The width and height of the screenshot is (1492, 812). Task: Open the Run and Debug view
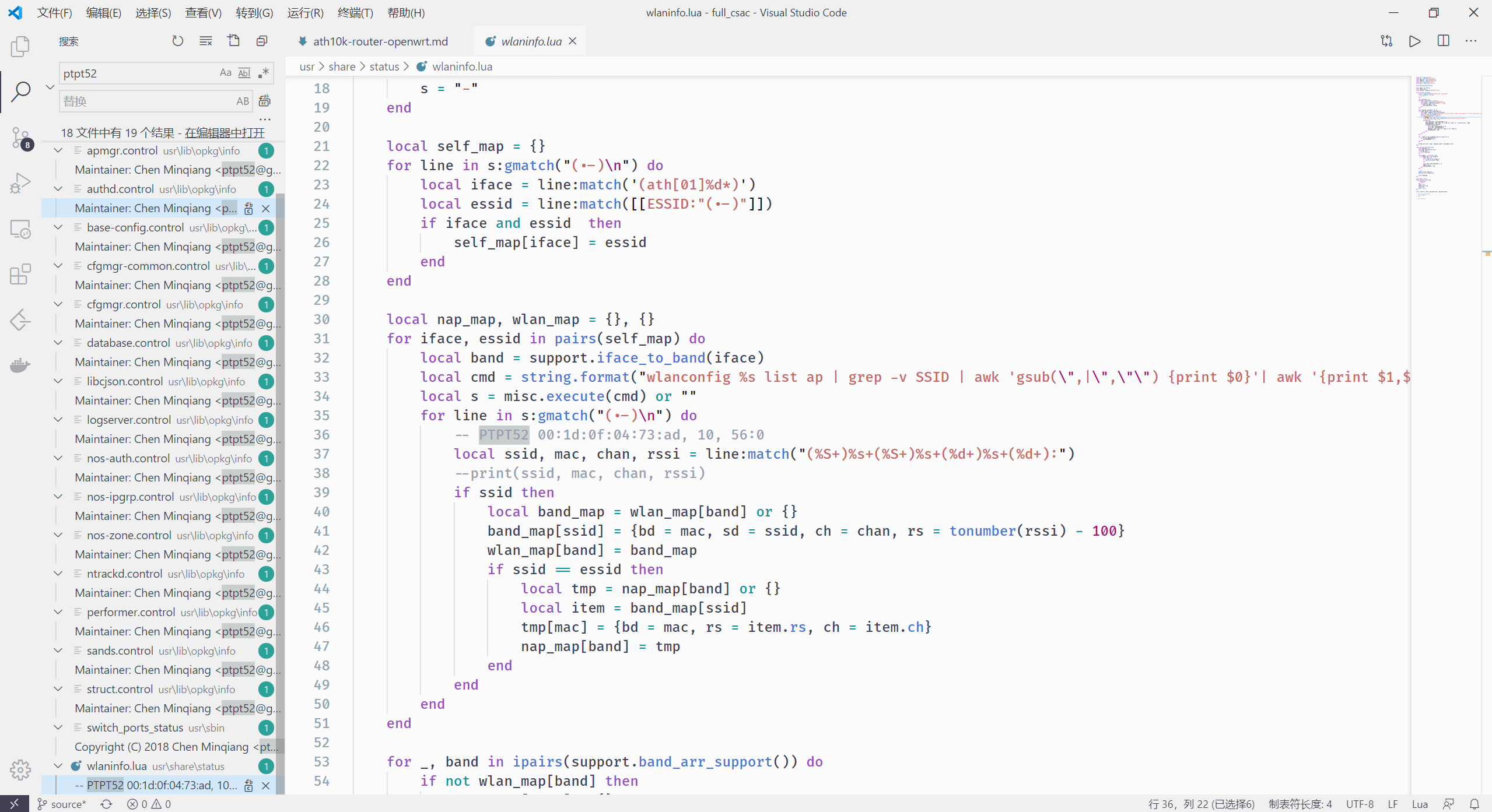(x=20, y=183)
